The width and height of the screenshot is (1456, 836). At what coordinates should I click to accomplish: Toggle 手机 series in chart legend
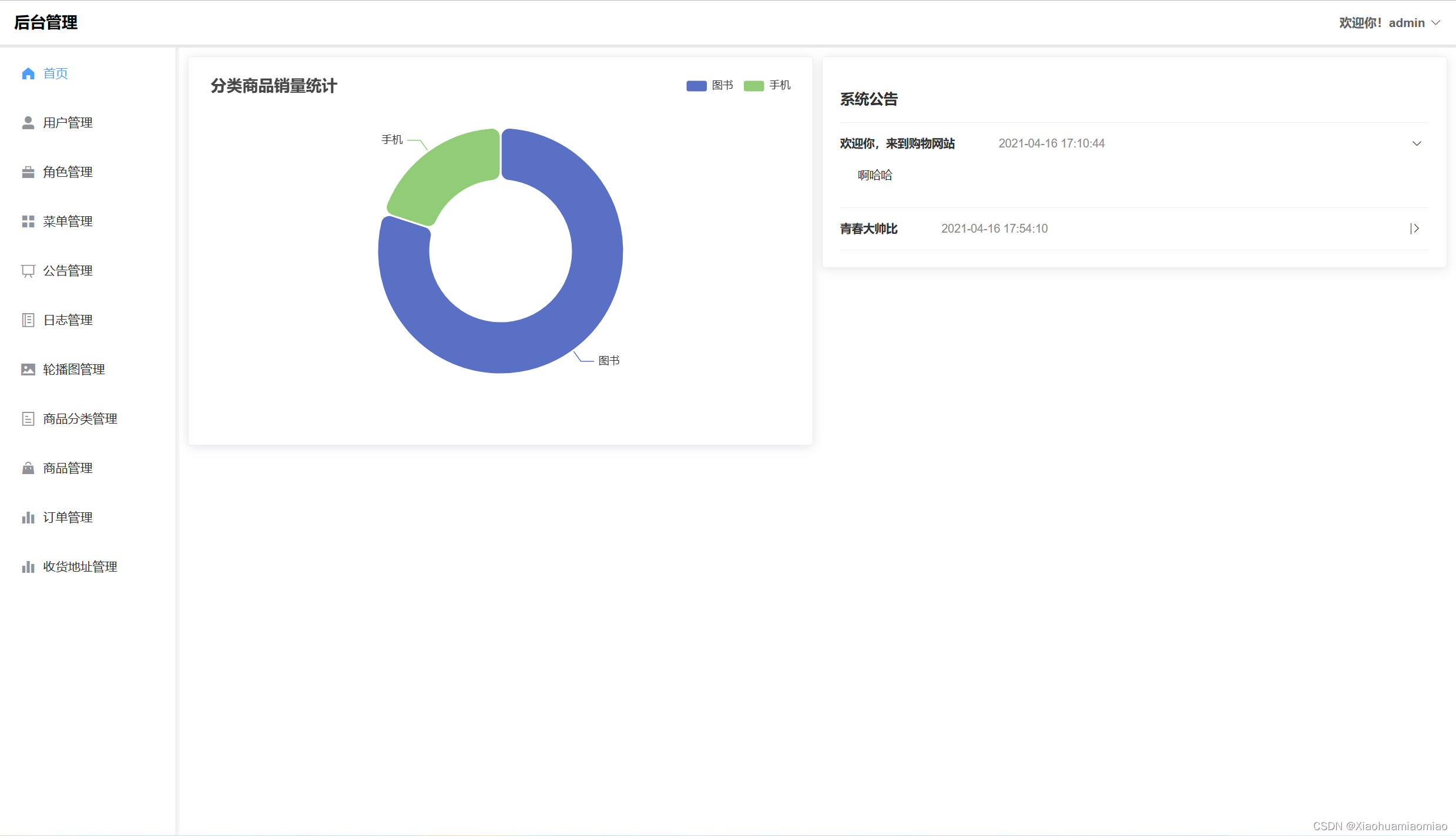[754, 86]
